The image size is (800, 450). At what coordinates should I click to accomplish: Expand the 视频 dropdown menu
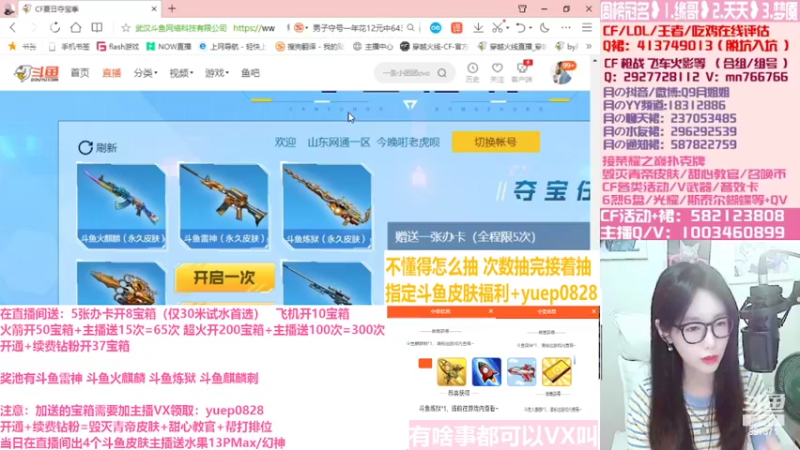(181, 73)
